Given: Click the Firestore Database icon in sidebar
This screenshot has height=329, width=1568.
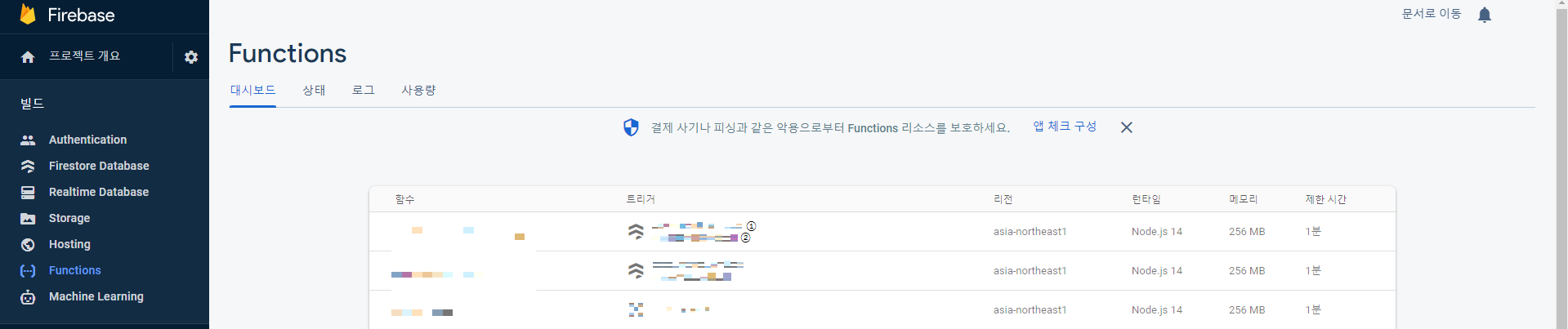Looking at the screenshot, I should 28,166.
